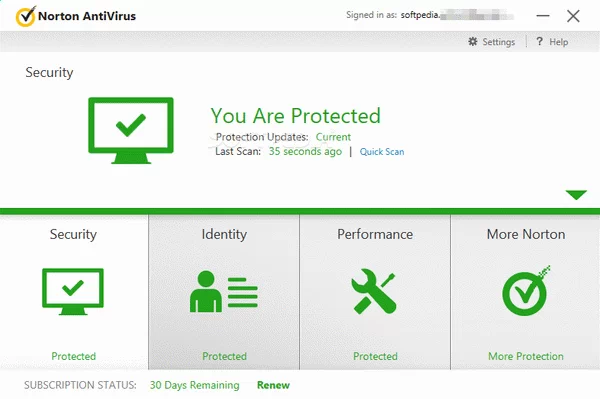The image size is (600, 399).
Task: Minimize the Norton AntiVirus window
Action: (x=543, y=16)
